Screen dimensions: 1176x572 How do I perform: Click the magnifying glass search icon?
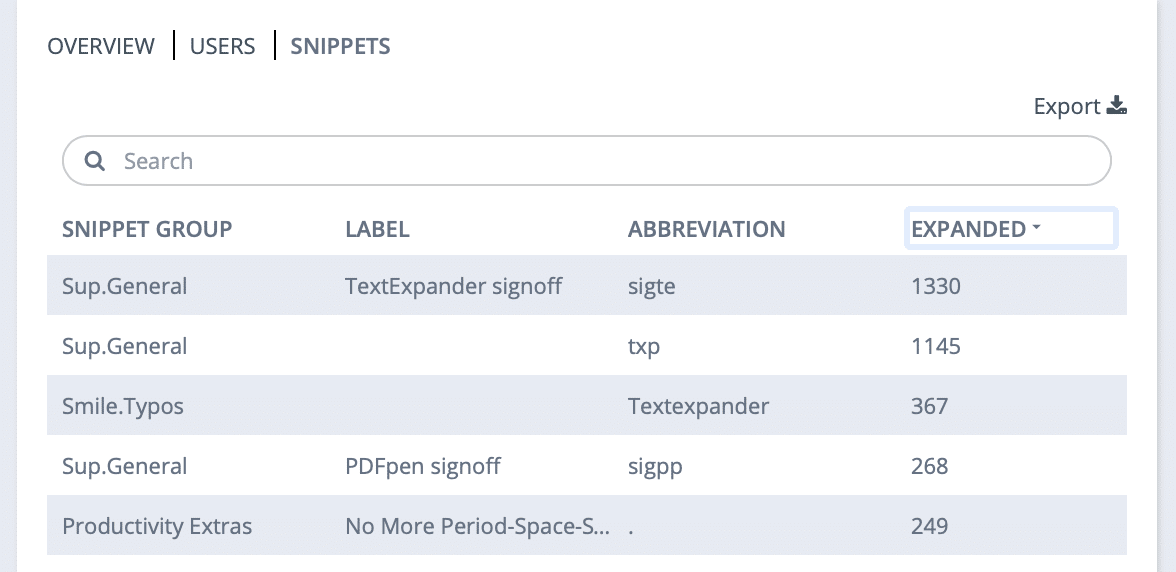pos(94,160)
